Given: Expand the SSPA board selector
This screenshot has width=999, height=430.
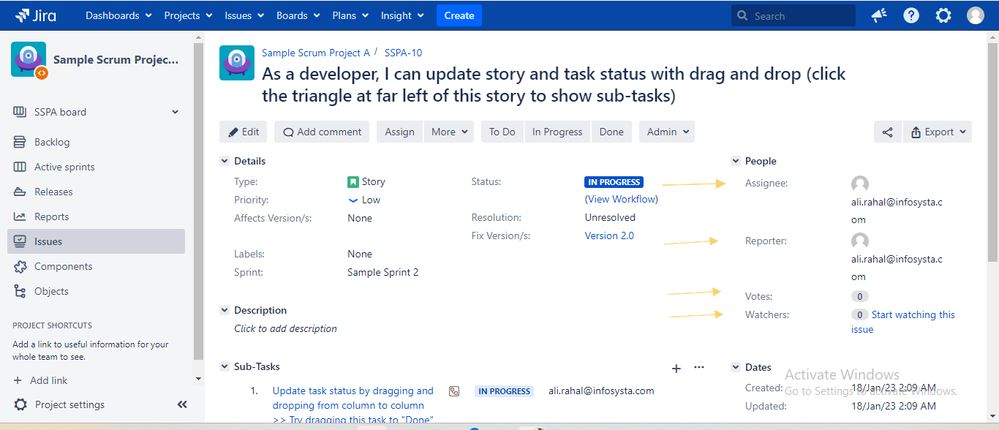Looking at the screenshot, I should pos(175,112).
